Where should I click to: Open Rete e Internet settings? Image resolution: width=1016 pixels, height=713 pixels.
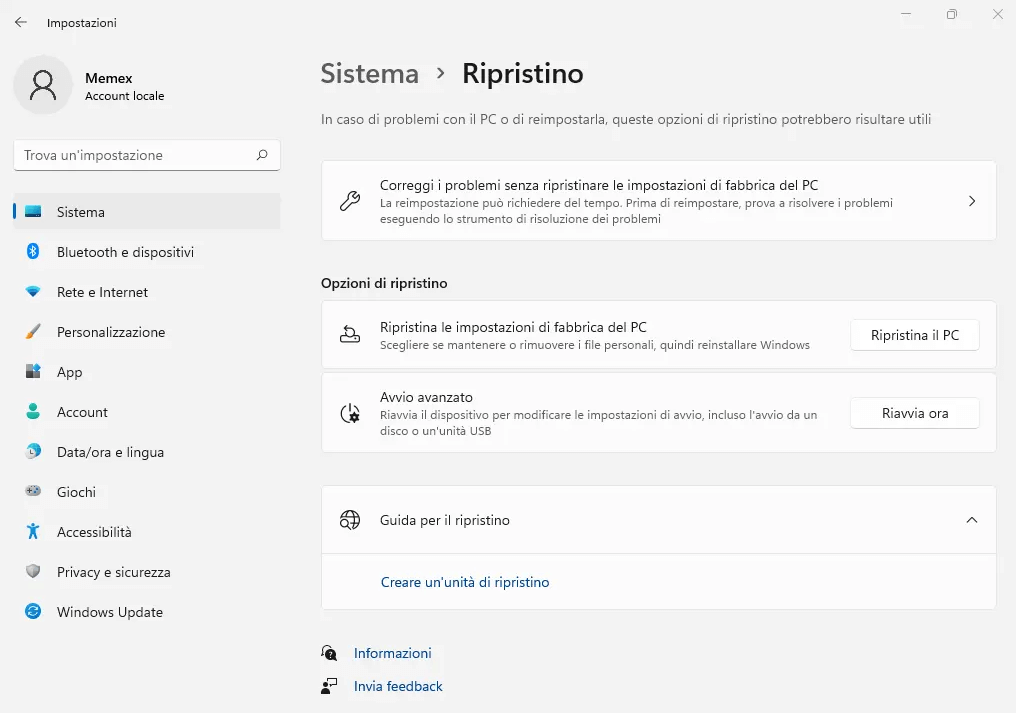click(102, 292)
